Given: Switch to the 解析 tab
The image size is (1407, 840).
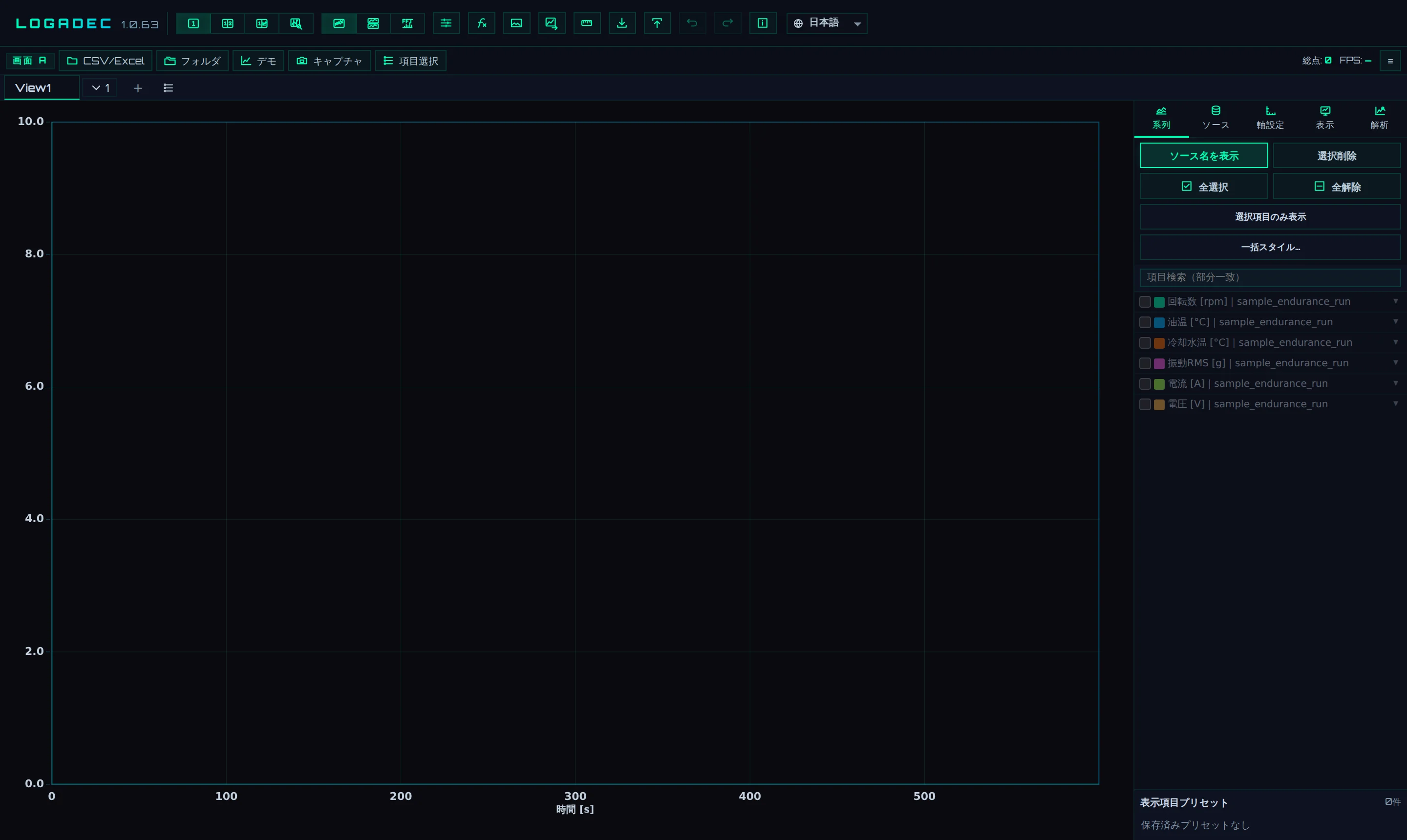Looking at the screenshot, I should 1379,118.
